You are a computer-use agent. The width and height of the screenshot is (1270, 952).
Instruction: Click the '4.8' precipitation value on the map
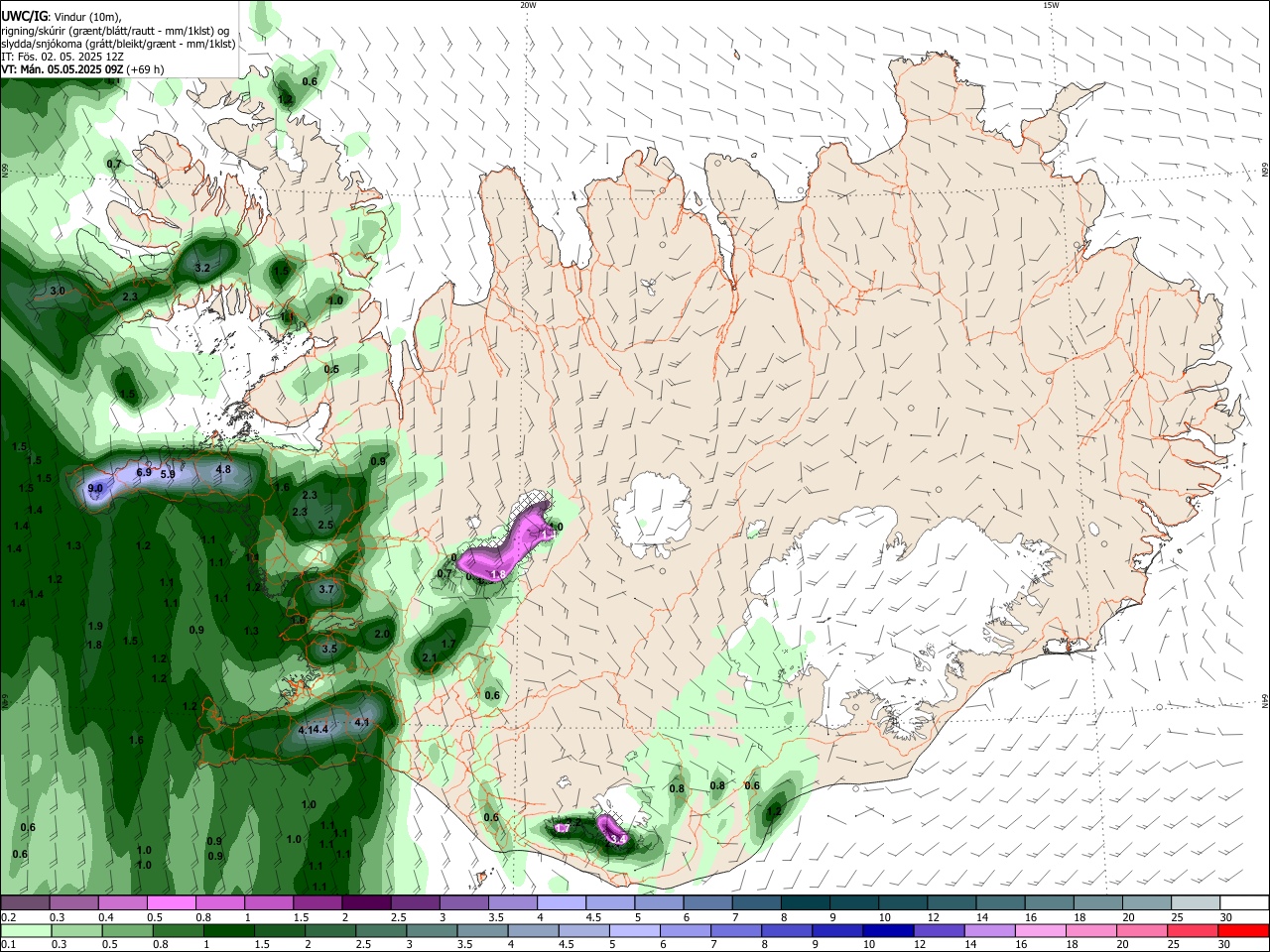point(223,470)
